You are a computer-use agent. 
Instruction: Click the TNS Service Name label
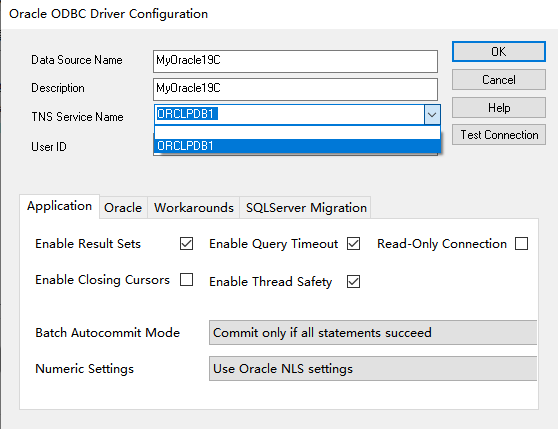coord(77,117)
